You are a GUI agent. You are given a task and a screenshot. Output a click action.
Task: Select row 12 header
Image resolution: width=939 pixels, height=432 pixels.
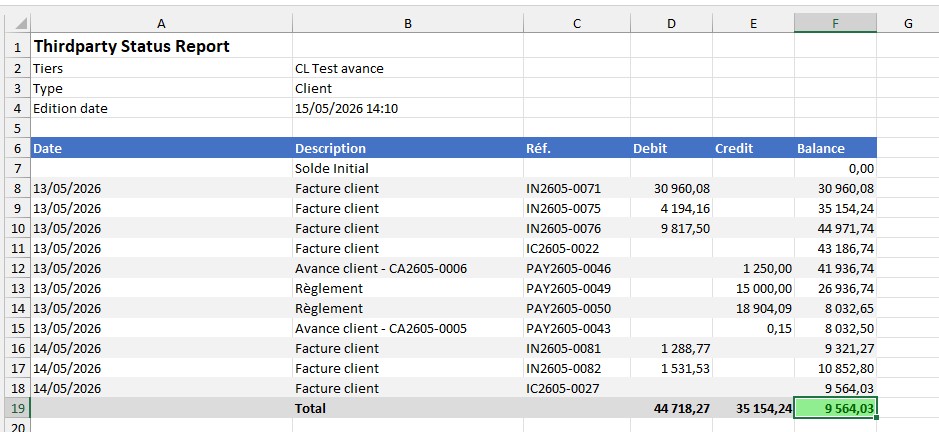coord(18,268)
